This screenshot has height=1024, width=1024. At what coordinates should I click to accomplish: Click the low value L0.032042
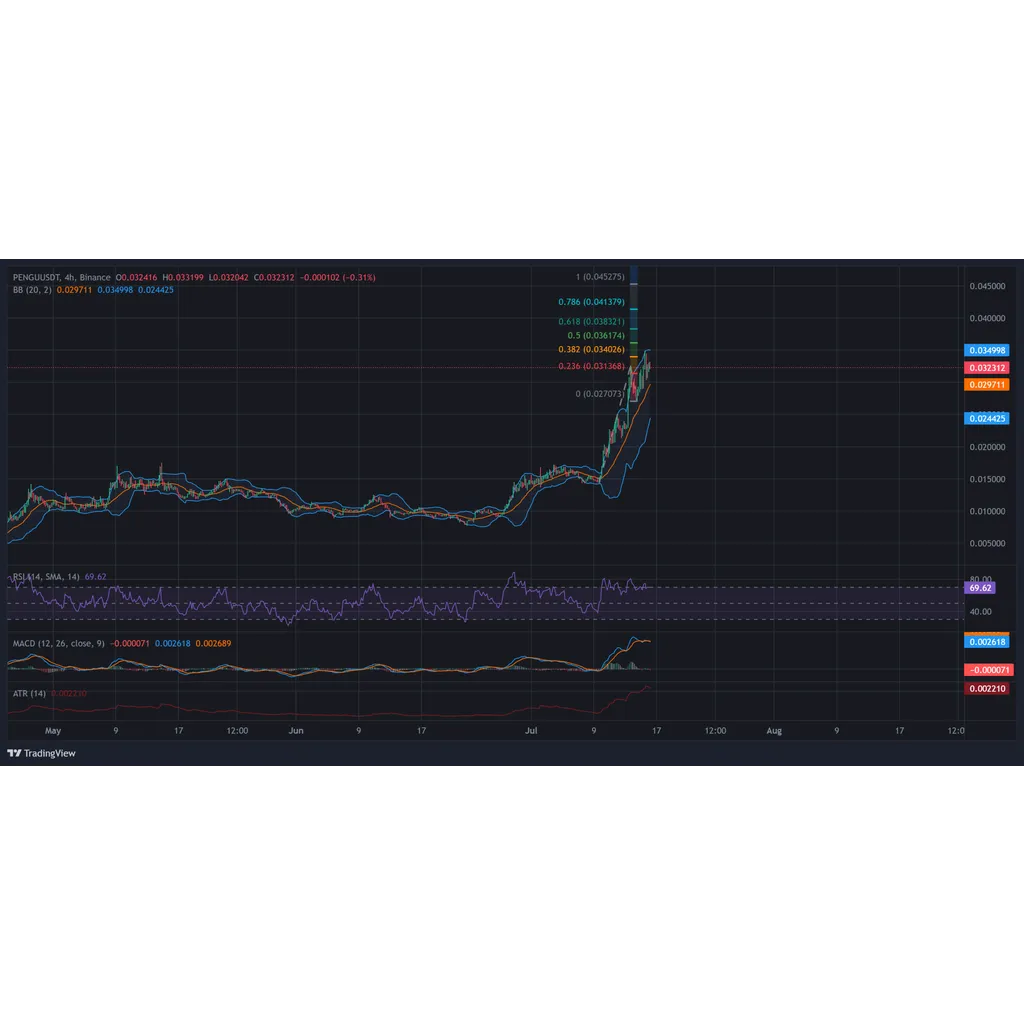tap(229, 278)
